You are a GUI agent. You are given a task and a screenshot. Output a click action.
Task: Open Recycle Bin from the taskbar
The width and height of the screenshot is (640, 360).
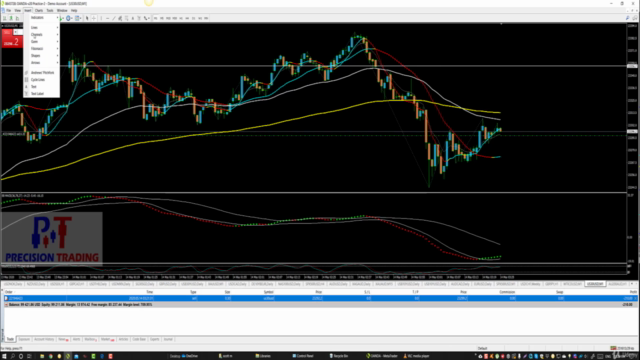[339, 356]
